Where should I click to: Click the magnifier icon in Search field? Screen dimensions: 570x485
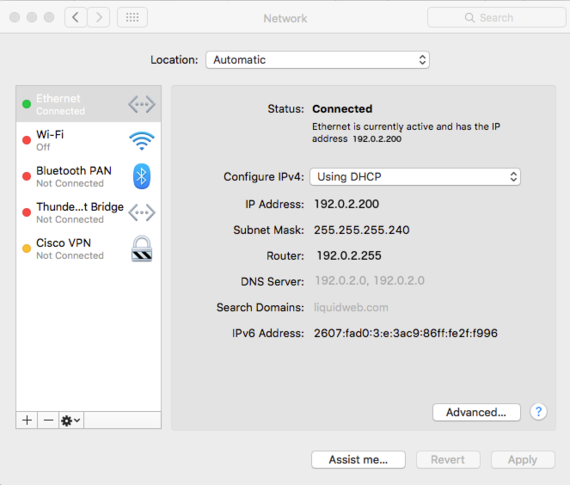(470, 17)
